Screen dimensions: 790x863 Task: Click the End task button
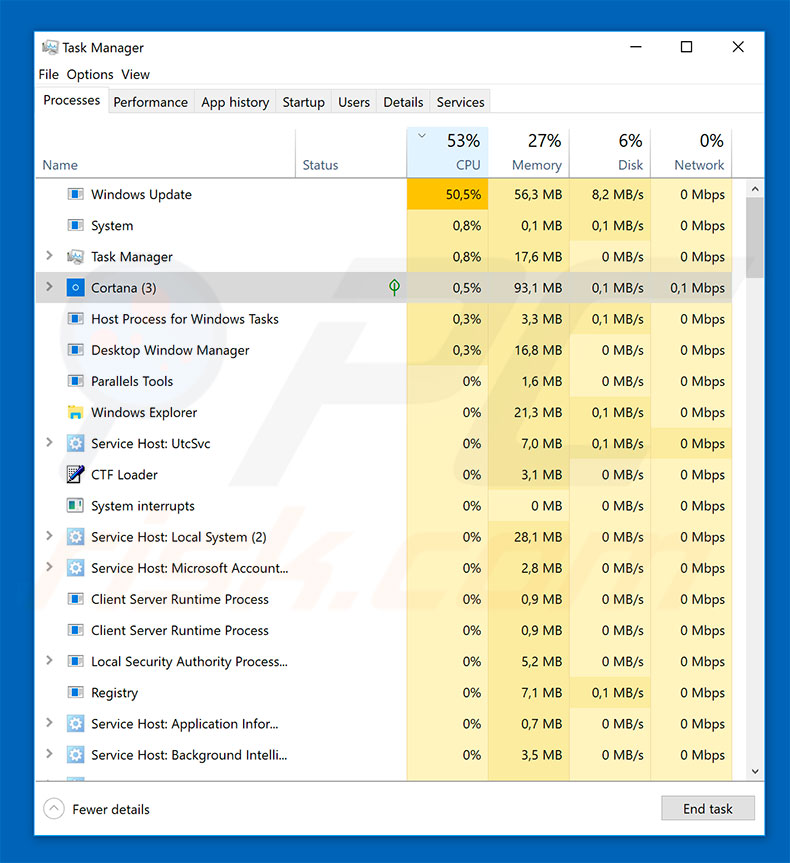707,809
